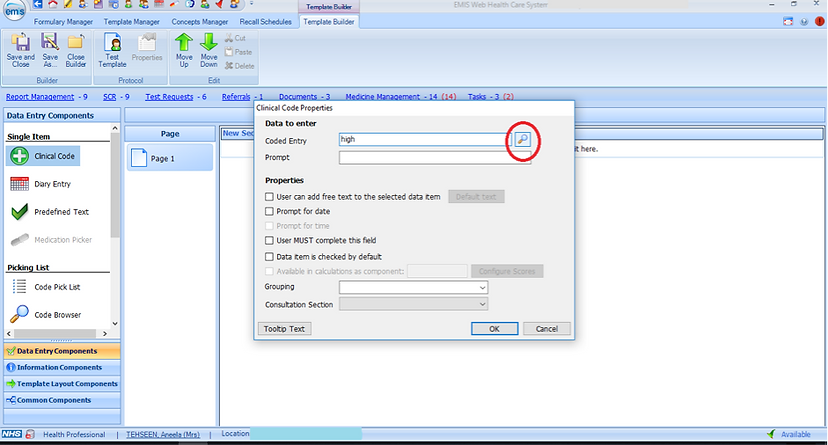Select the Code Pick List component
The image size is (828, 445).
coord(45,287)
